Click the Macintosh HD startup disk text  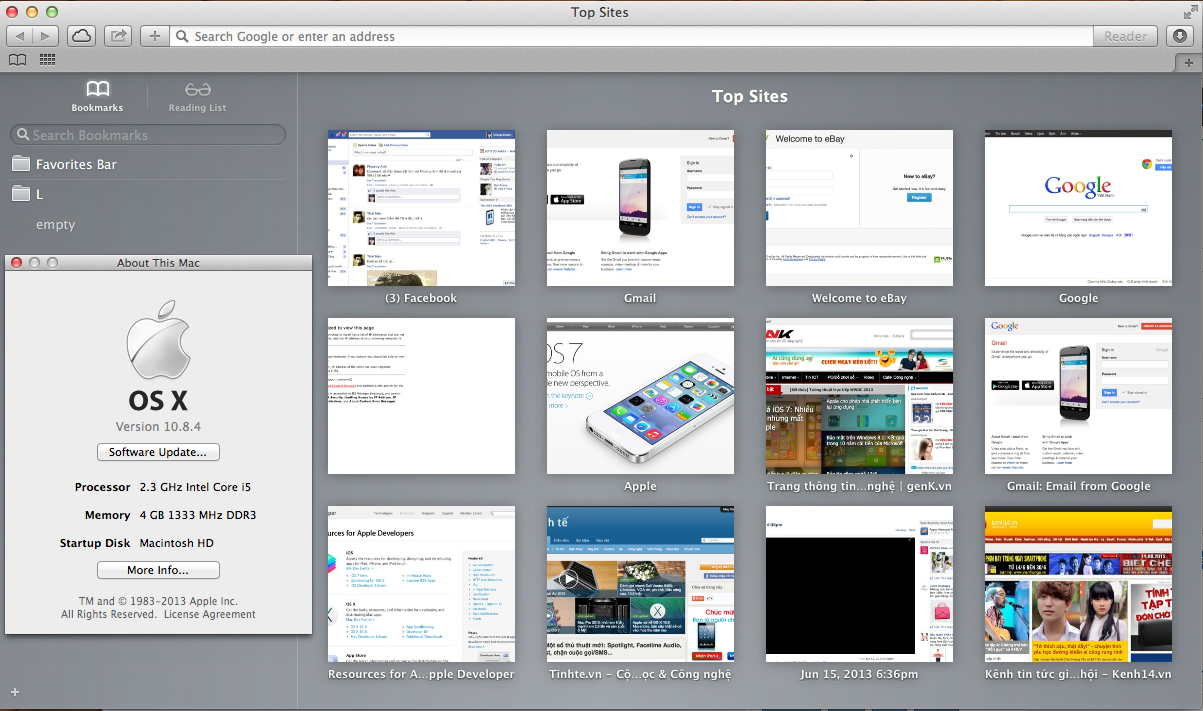click(176, 543)
